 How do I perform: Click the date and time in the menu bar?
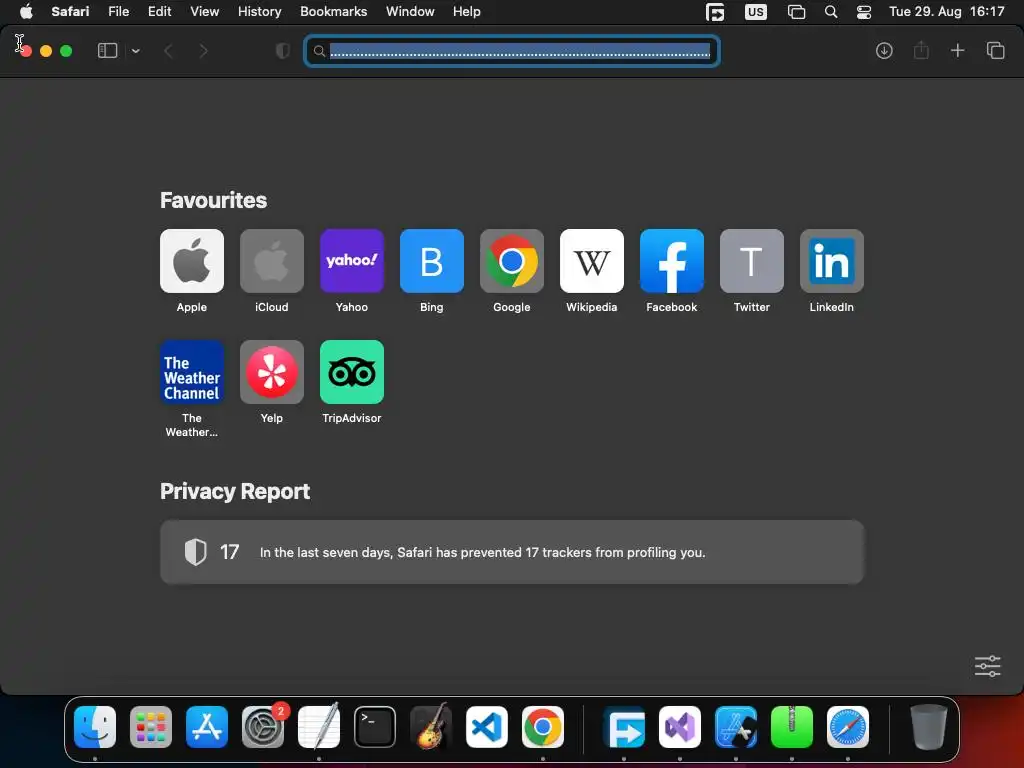[x=946, y=12]
